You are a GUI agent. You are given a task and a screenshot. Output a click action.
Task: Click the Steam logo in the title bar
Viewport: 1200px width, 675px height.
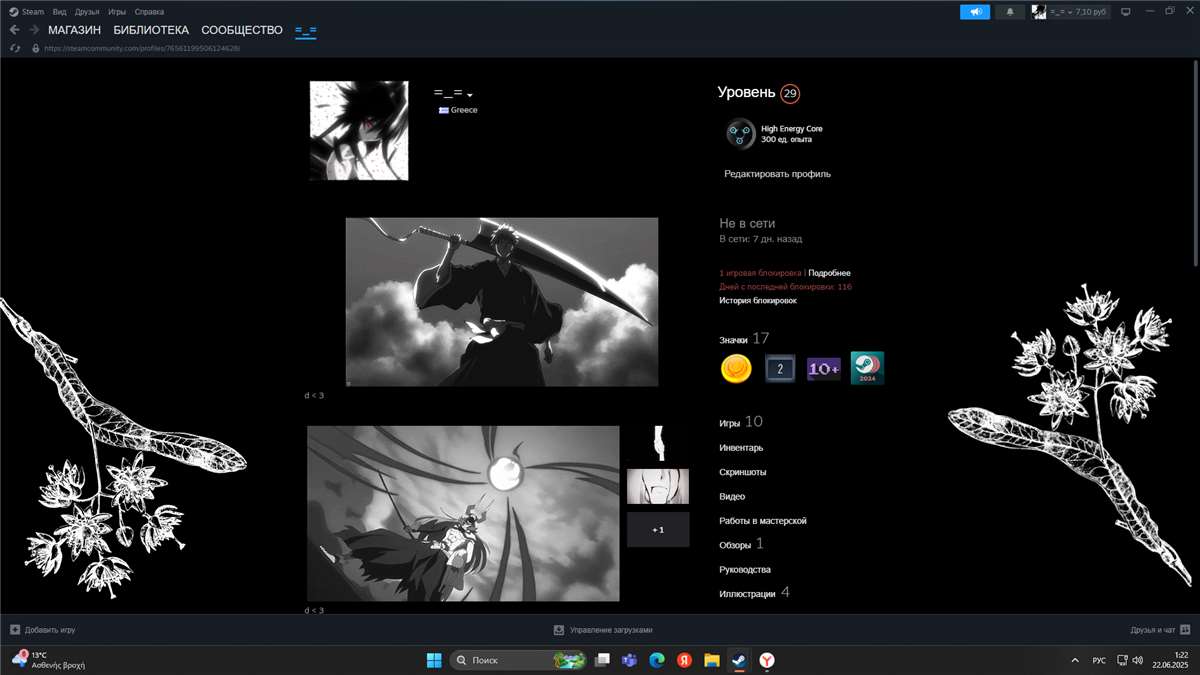14,12
